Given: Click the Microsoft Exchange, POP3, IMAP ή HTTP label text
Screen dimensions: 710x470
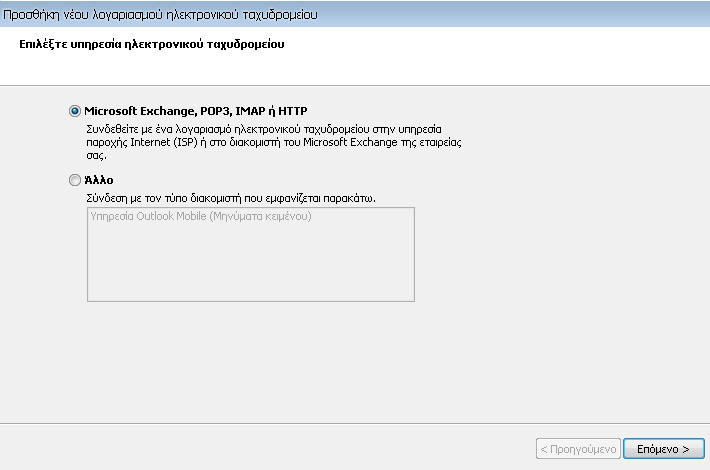Looking at the screenshot, I should click(x=196, y=111).
